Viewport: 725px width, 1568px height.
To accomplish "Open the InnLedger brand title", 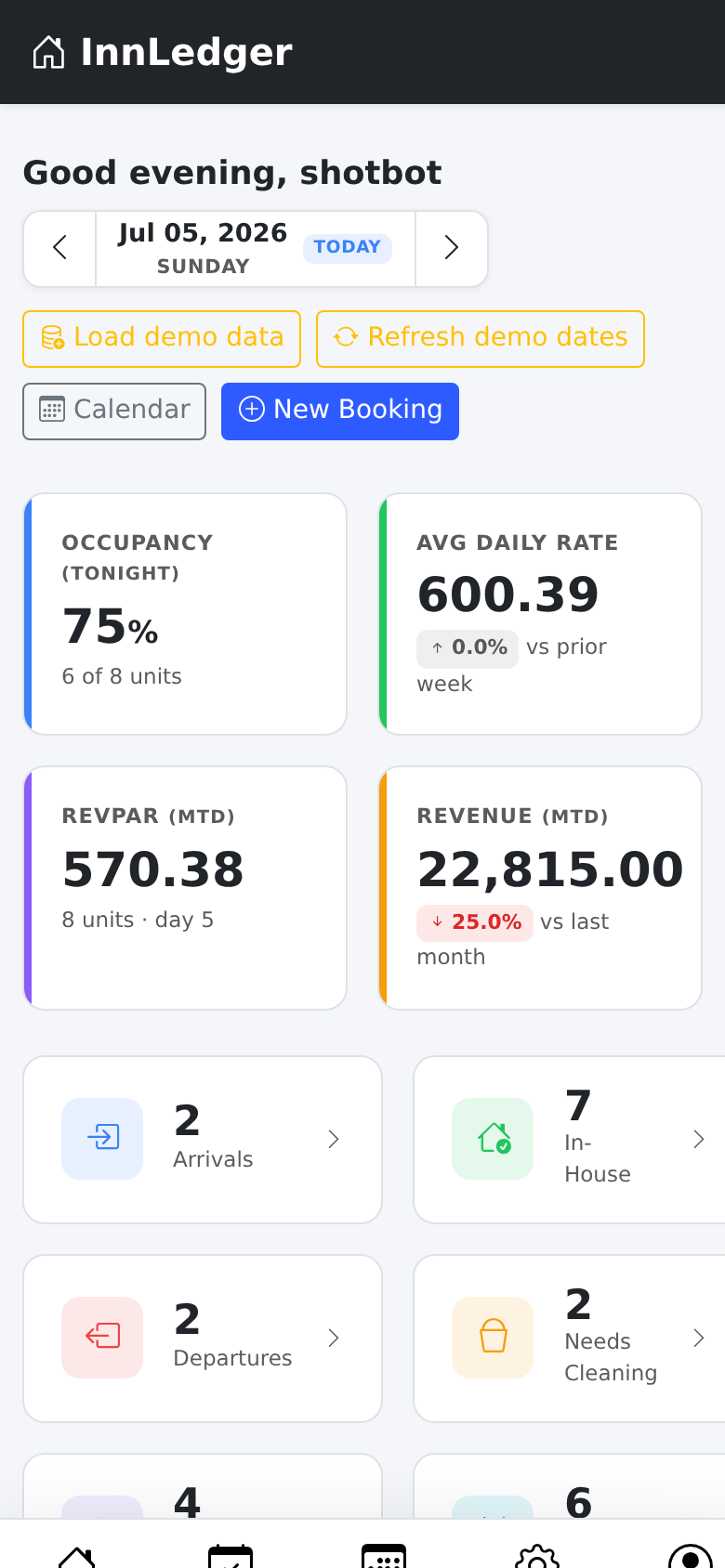I will tap(186, 52).
